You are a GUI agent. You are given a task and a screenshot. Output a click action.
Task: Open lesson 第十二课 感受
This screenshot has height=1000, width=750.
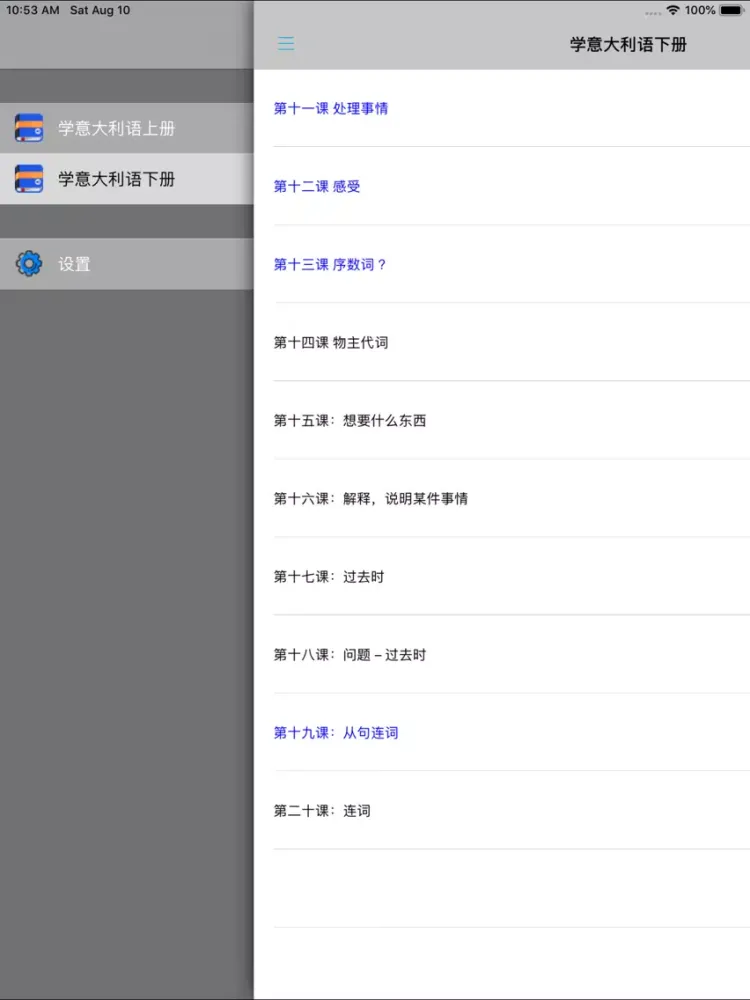(x=317, y=186)
